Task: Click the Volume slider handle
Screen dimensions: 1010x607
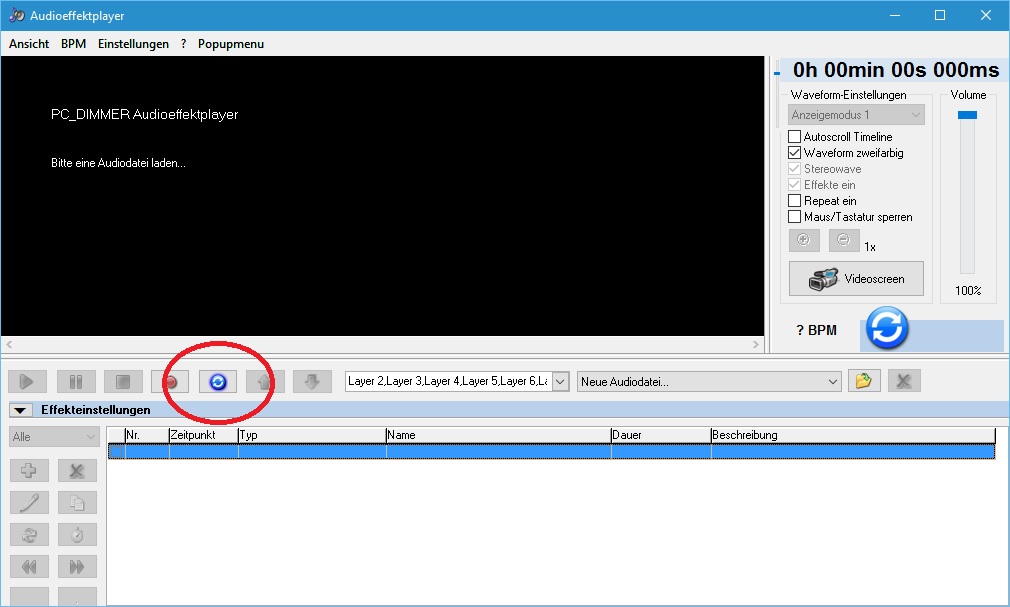Action: click(x=967, y=115)
